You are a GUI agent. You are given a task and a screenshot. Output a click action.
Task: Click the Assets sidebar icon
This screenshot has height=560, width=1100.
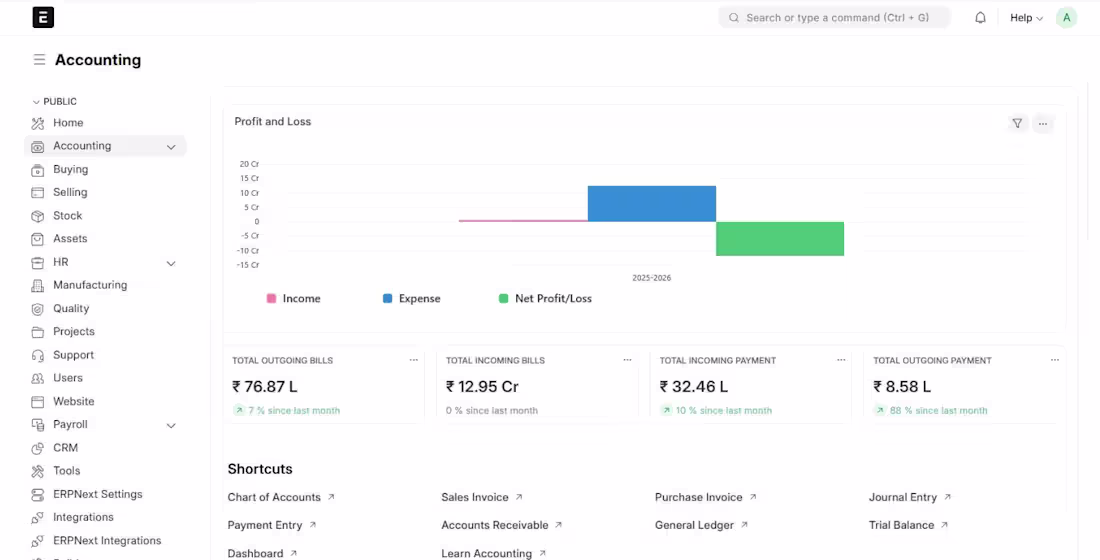[38, 239]
